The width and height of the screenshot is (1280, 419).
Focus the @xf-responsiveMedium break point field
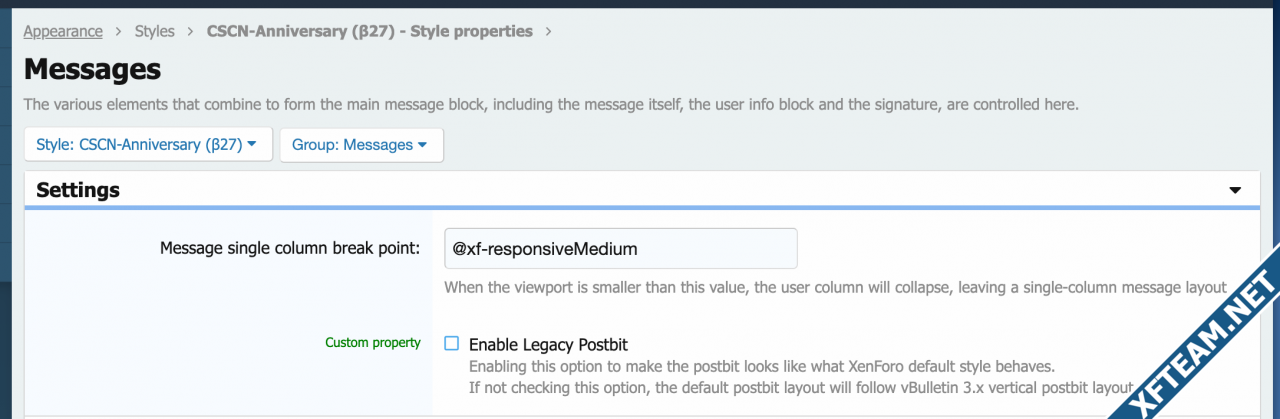click(620, 248)
